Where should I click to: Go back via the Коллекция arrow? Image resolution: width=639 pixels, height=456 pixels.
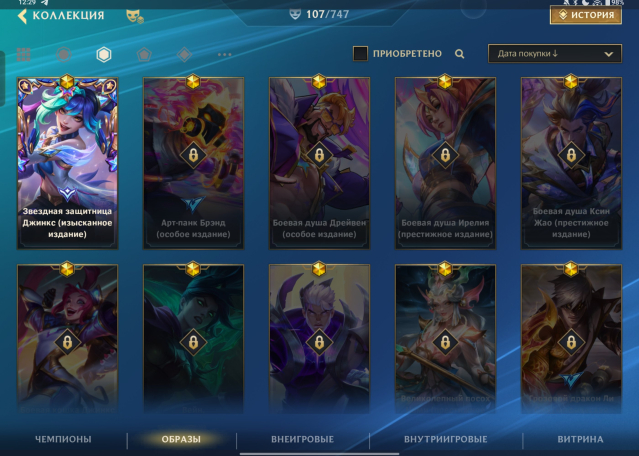tap(23, 16)
